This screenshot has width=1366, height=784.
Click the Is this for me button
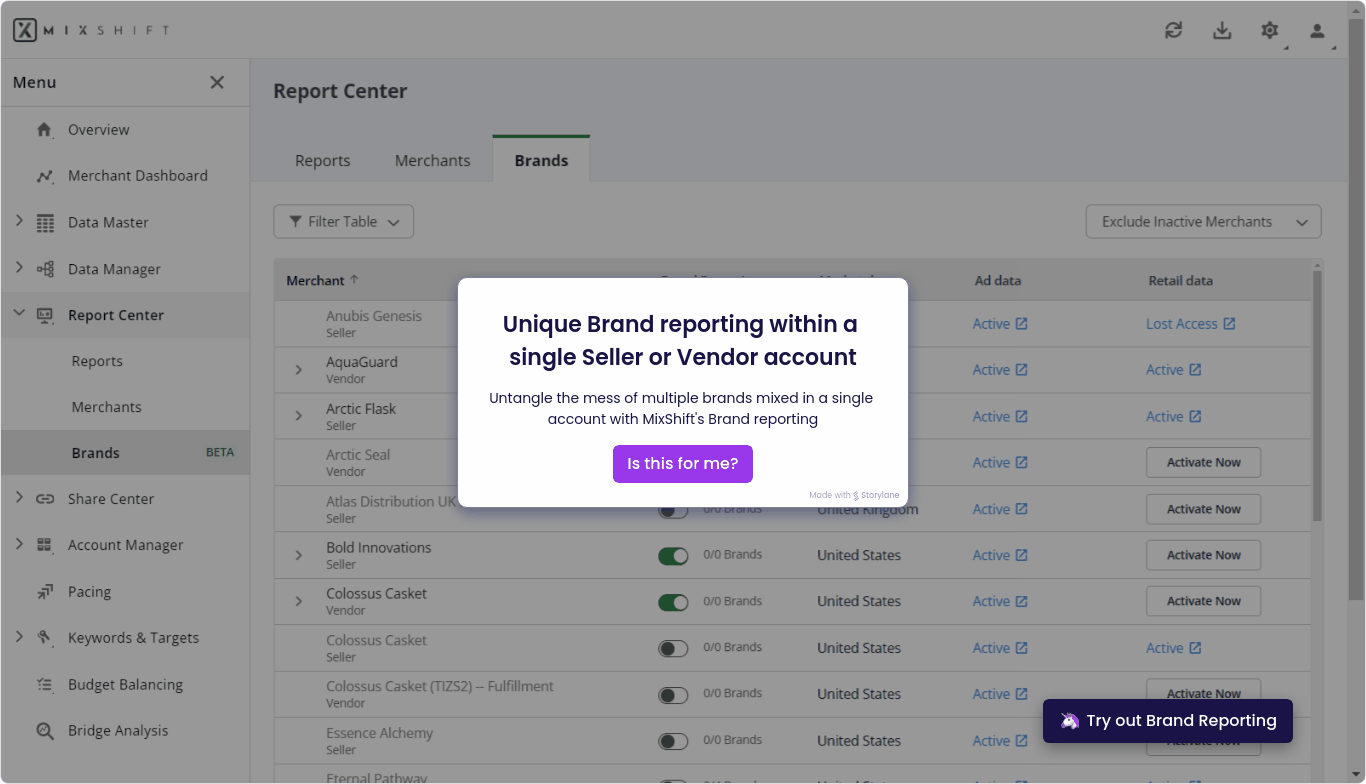pos(682,463)
